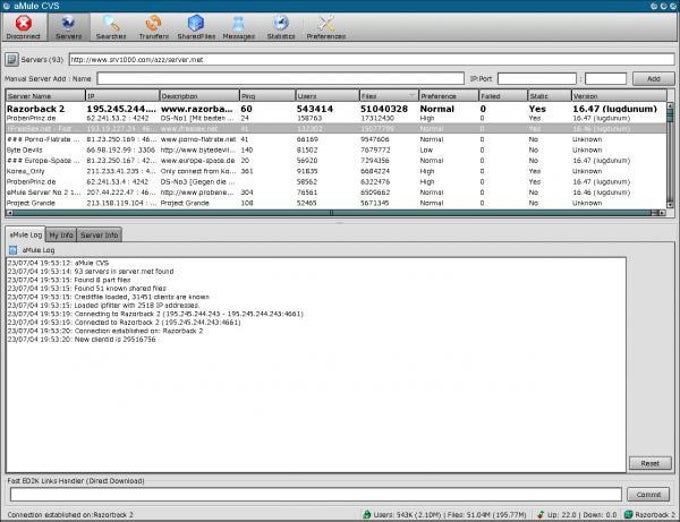Open the Preferences toolbar section
Image resolution: width=680 pixels, height=522 pixels.
click(x=326, y=27)
